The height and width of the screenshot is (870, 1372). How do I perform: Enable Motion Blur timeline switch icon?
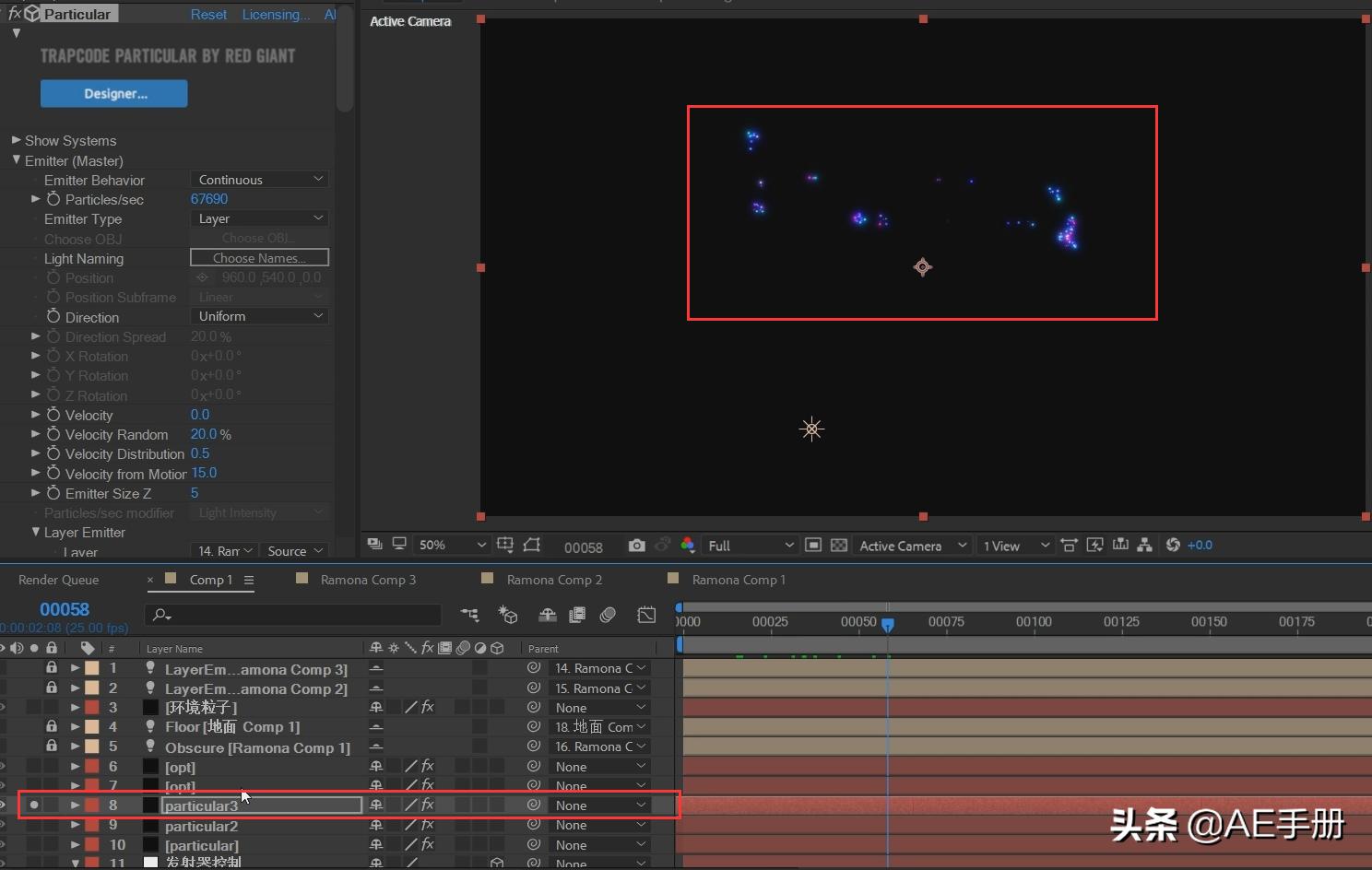click(608, 615)
